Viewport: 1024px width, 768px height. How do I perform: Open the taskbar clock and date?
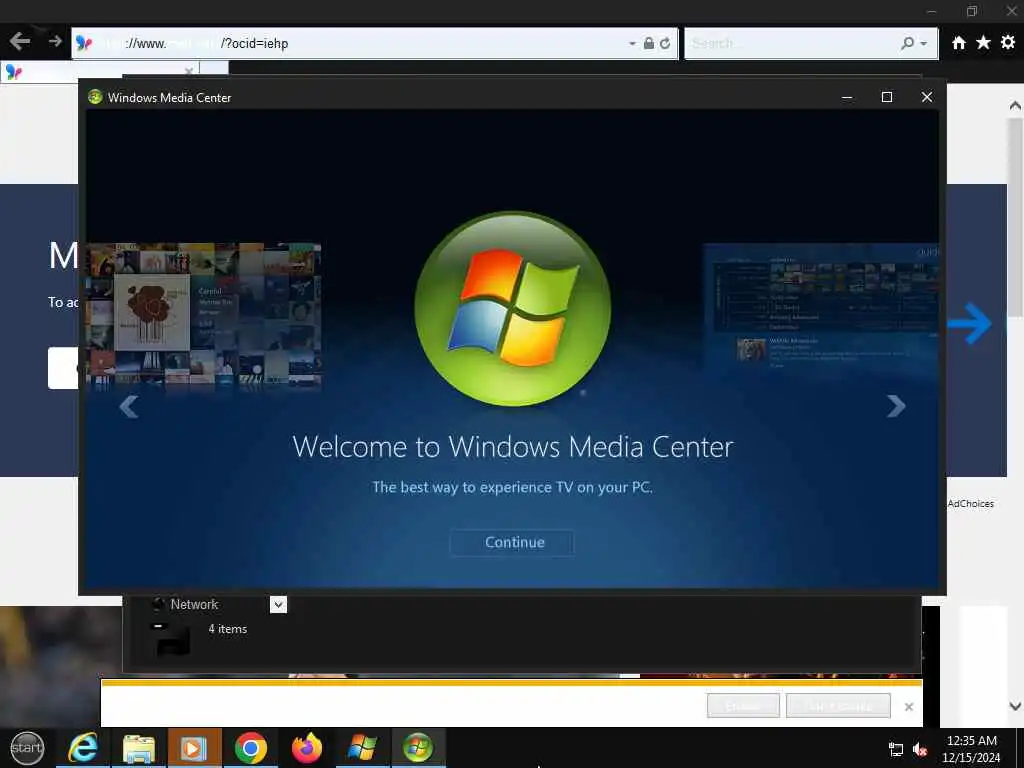coord(972,749)
